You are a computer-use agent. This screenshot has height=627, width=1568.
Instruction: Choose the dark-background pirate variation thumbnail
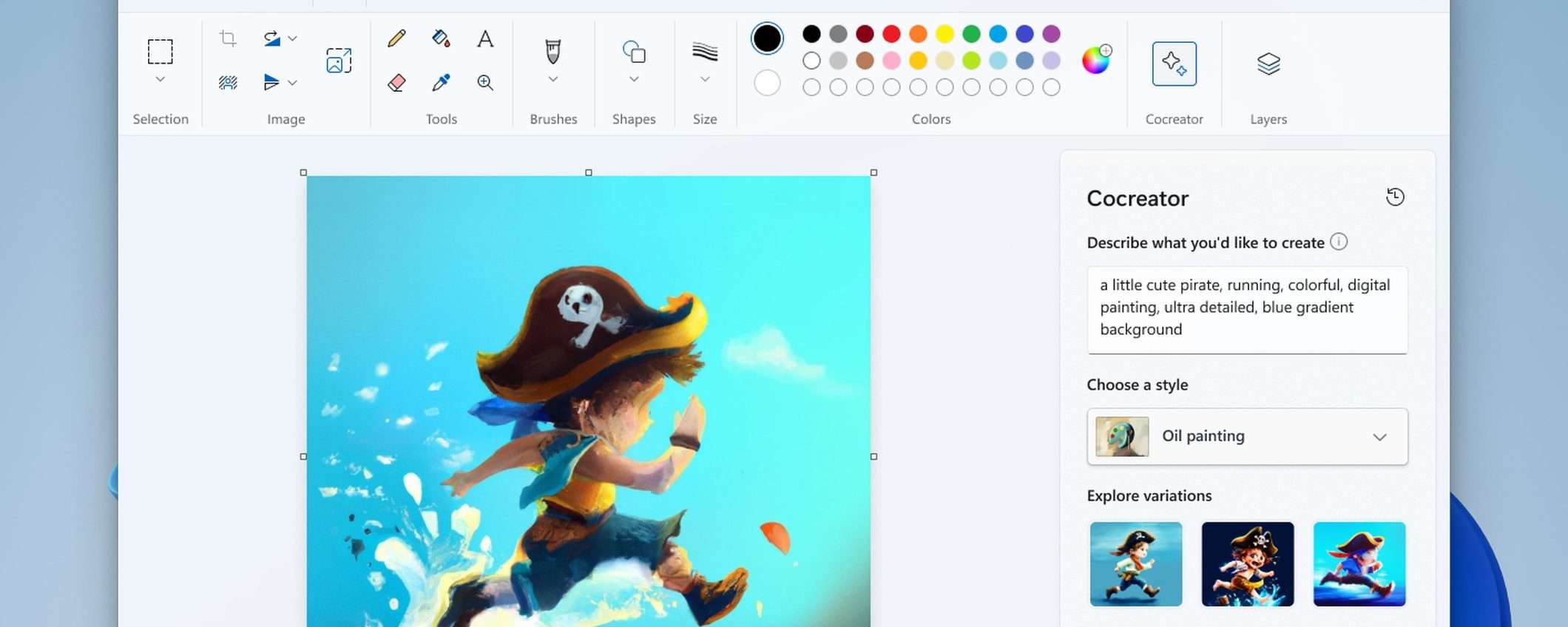click(1248, 564)
